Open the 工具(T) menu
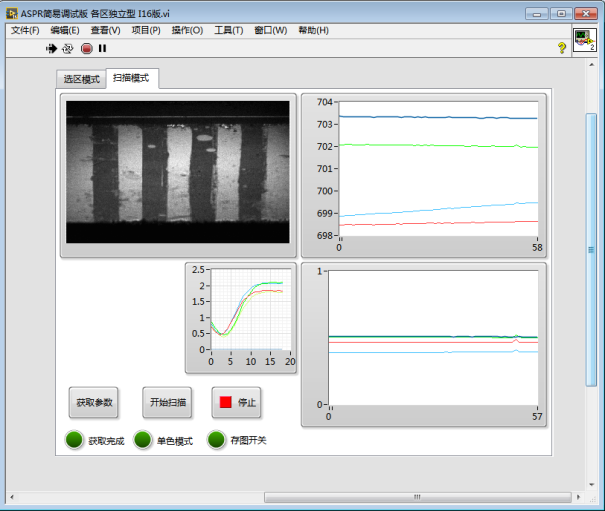The height and width of the screenshot is (511, 605). 229,30
